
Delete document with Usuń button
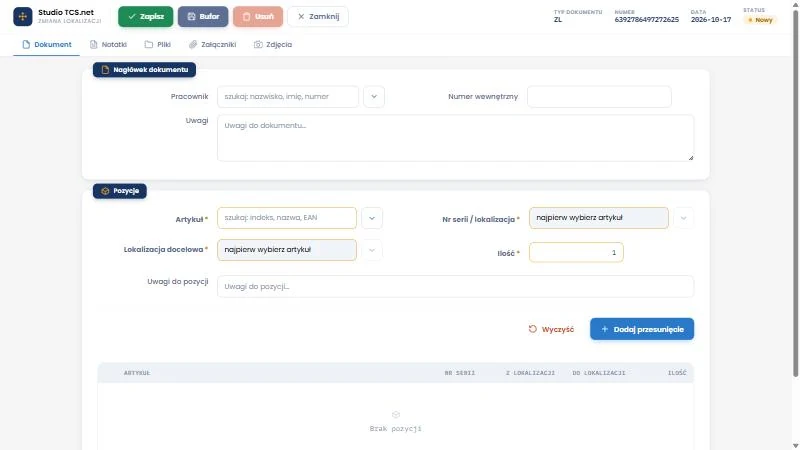pos(258,16)
